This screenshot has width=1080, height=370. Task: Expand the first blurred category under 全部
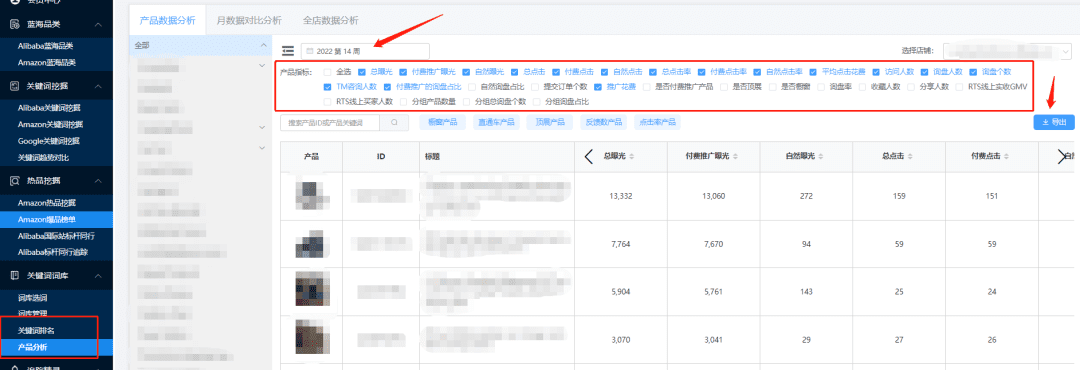[x=262, y=65]
